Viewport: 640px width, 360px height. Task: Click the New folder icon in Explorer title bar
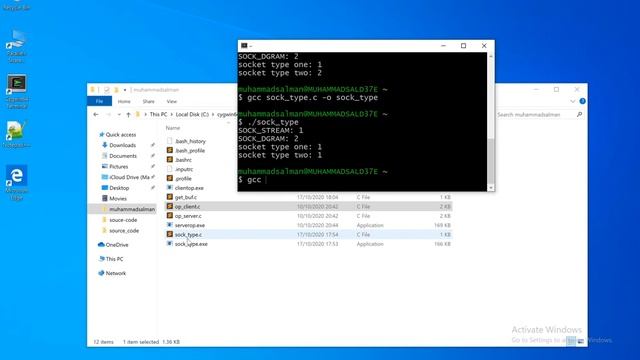(x=116, y=90)
